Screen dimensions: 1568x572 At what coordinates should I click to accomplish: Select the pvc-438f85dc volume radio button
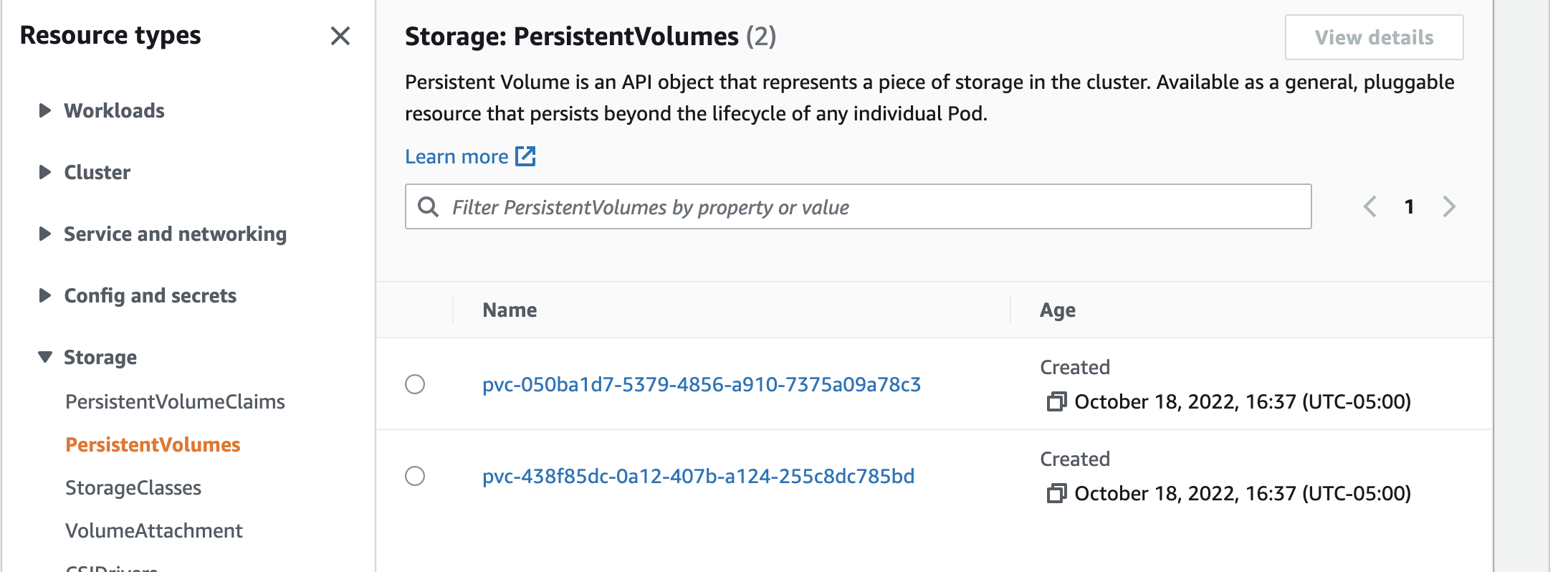pos(415,476)
